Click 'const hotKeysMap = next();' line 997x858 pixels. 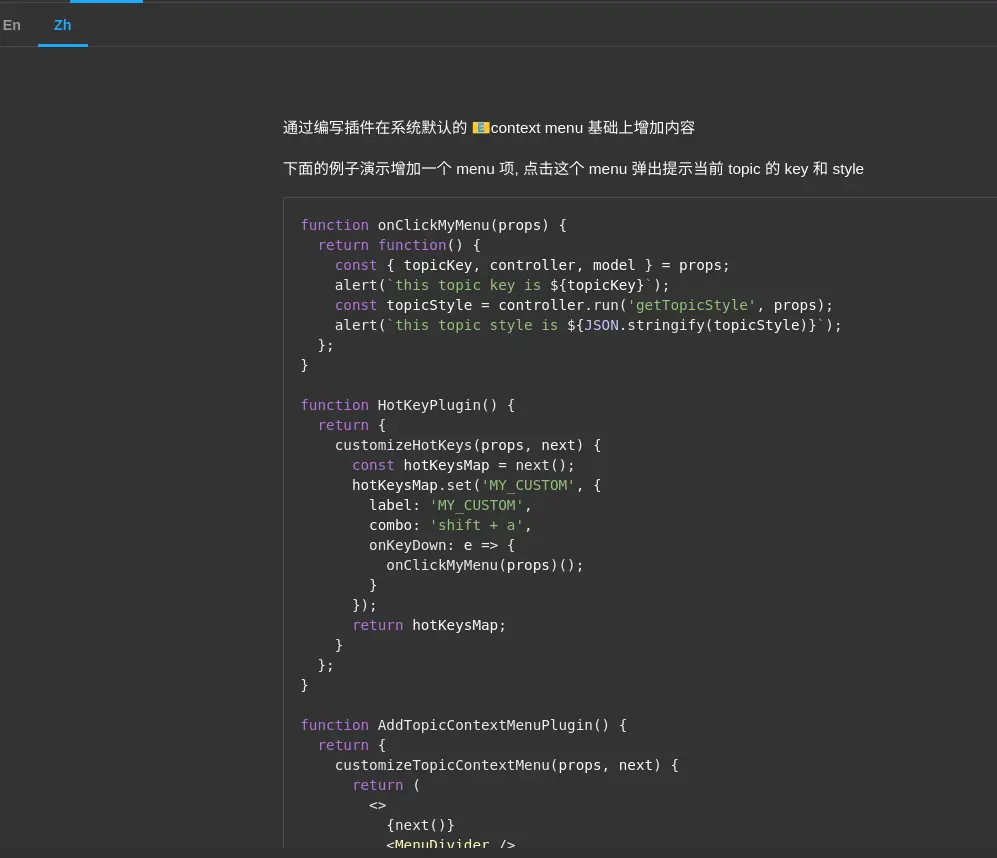(x=464, y=465)
